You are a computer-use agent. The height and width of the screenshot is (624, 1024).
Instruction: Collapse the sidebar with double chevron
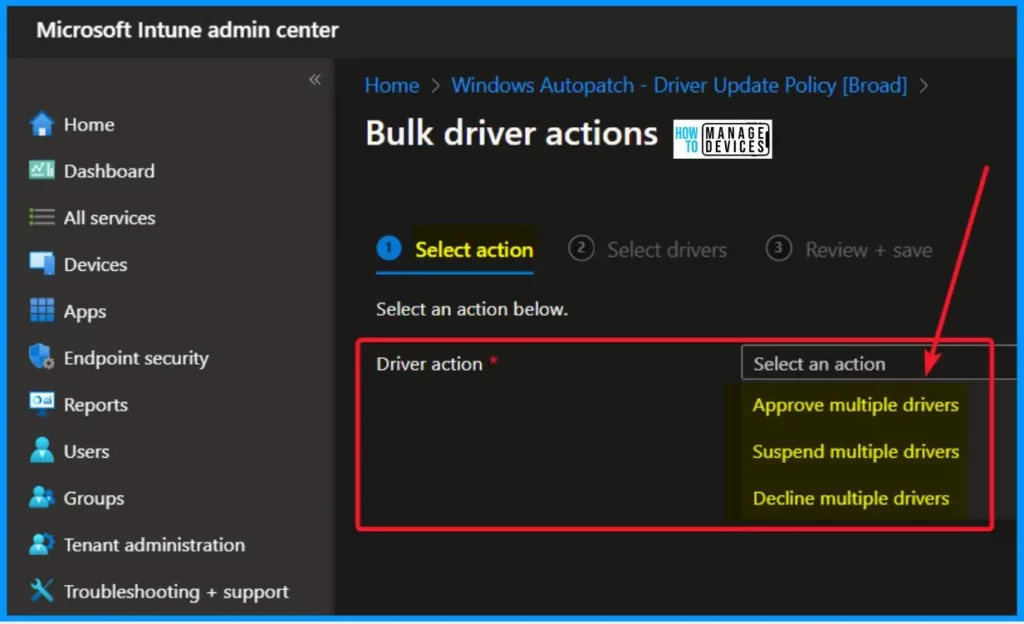click(x=315, y=80)
